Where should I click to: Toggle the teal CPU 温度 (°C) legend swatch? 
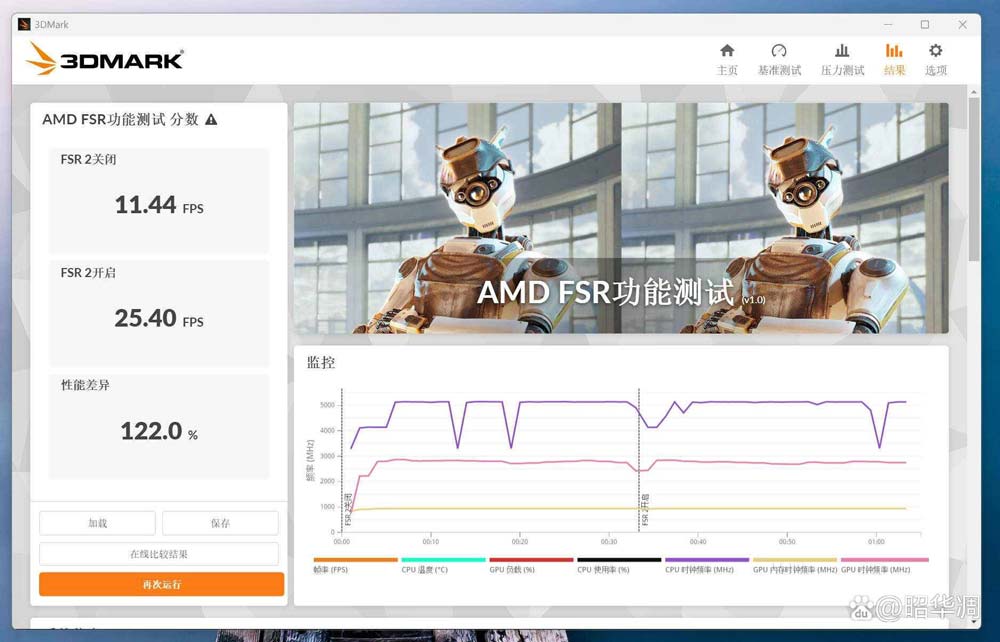click(x=443, y=560)
